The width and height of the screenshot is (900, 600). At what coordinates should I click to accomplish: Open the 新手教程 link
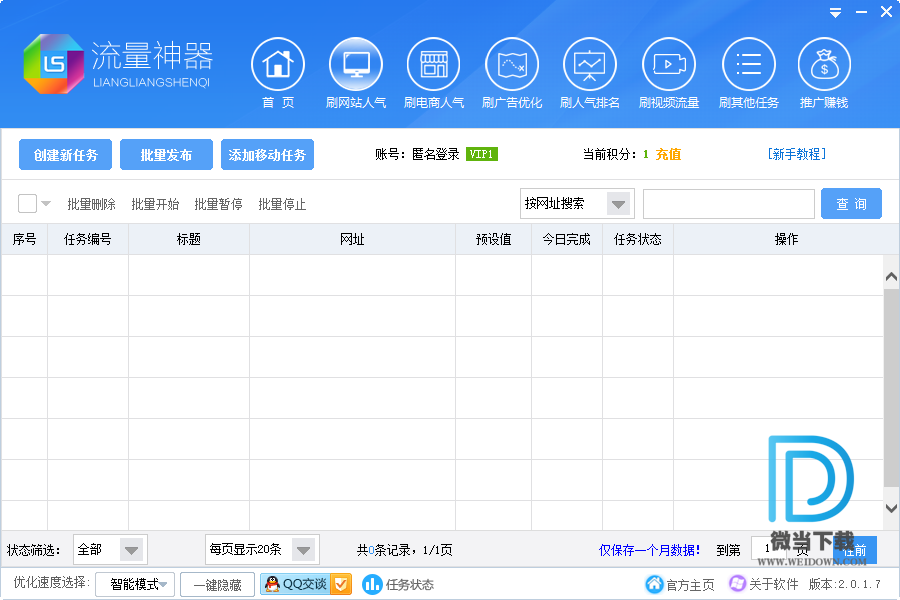pos(796,154)
